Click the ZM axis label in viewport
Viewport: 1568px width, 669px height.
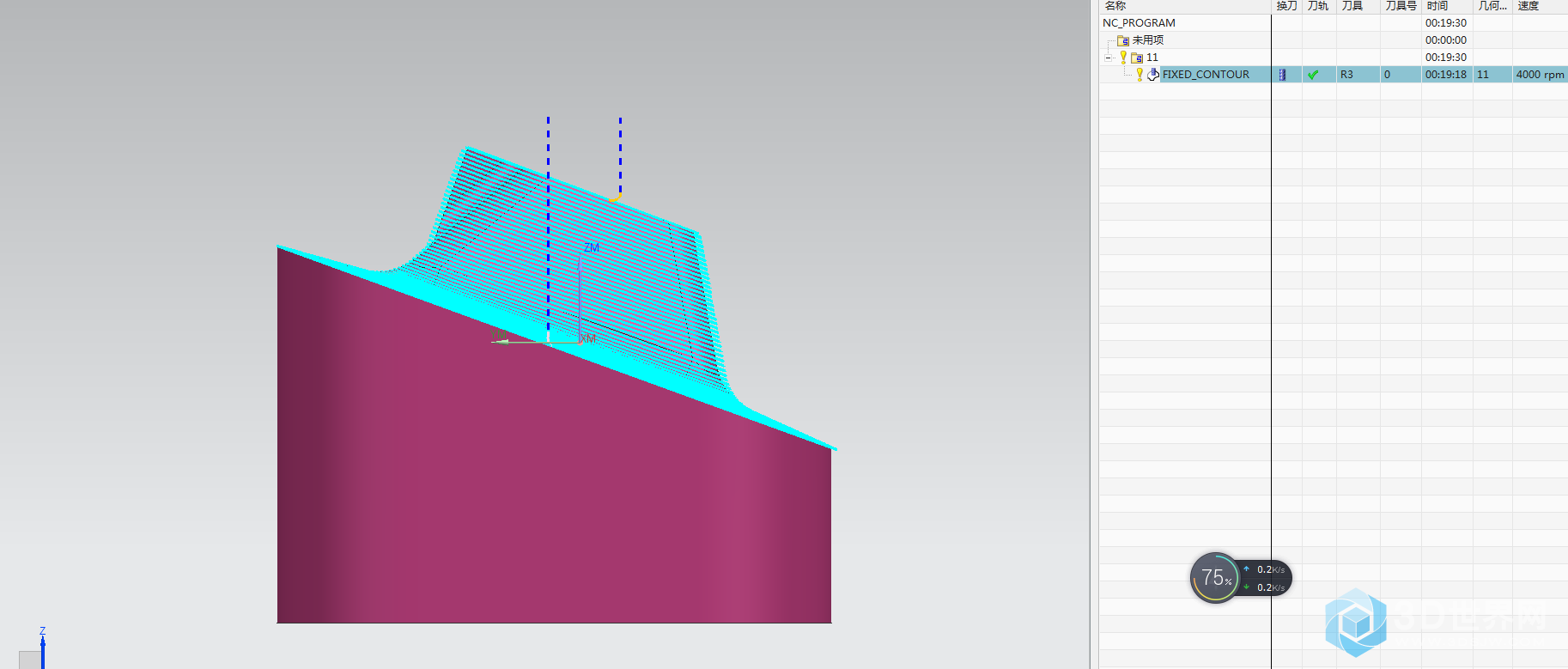tap(592, 247)
